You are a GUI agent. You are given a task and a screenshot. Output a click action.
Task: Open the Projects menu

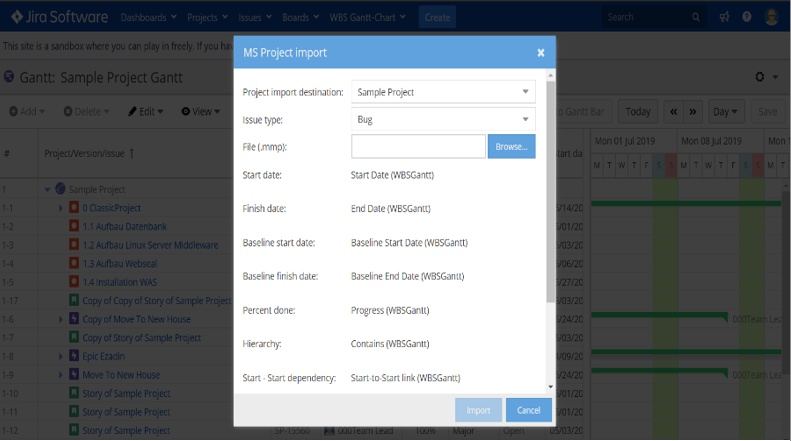coord(207,17)
